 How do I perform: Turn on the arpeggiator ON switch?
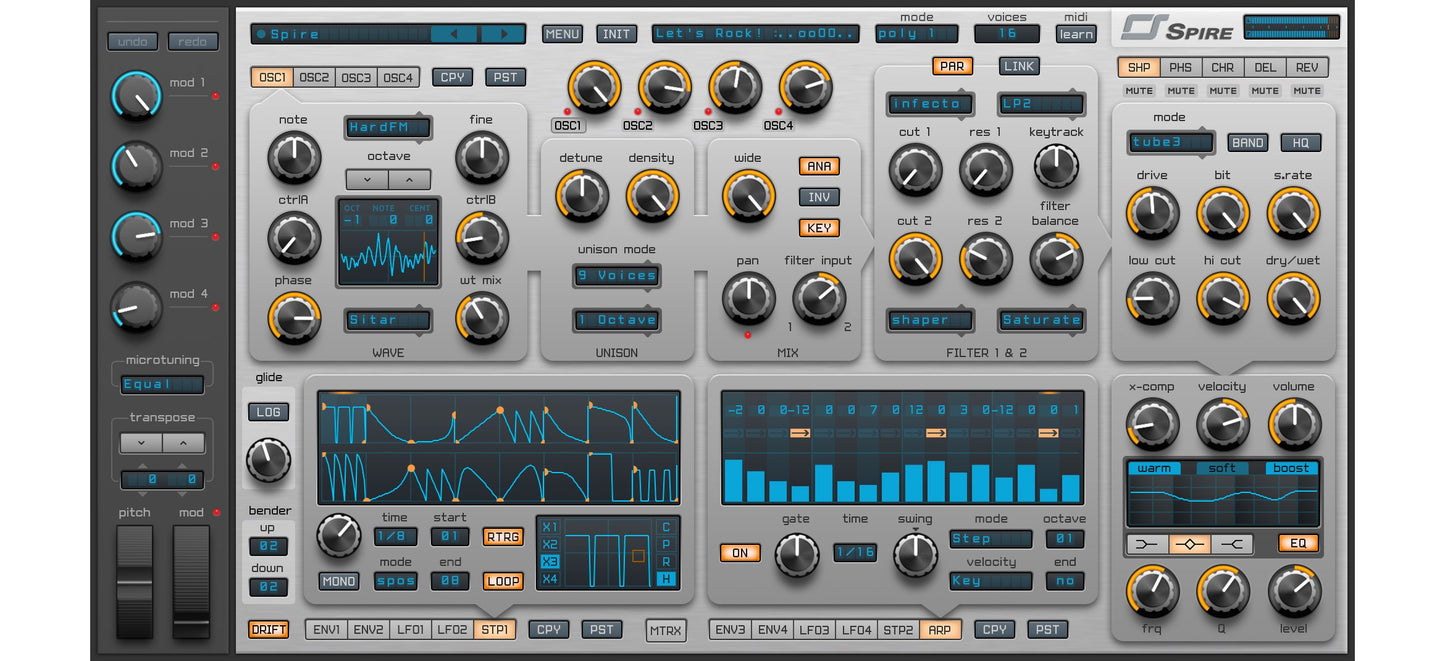tap(740, 553)
